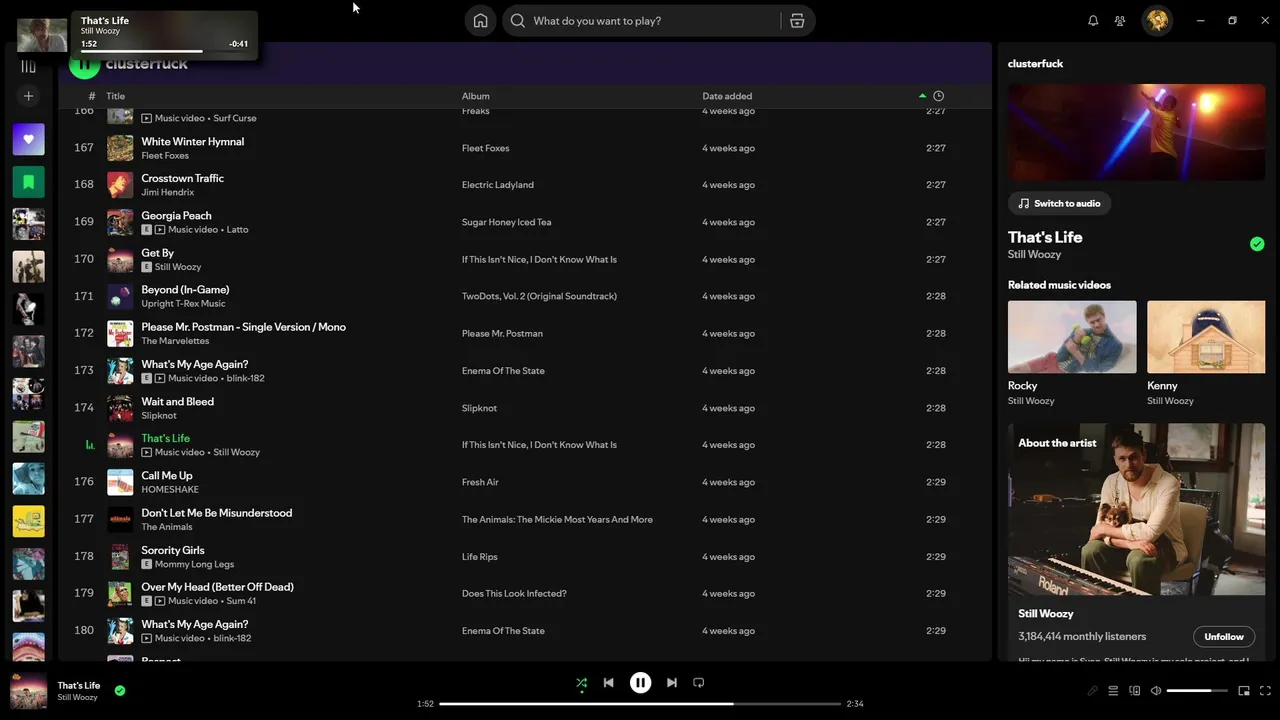The image size is (1280, 720).
Task: Sort tracks by Album column header
Action: tap(475, 96)
